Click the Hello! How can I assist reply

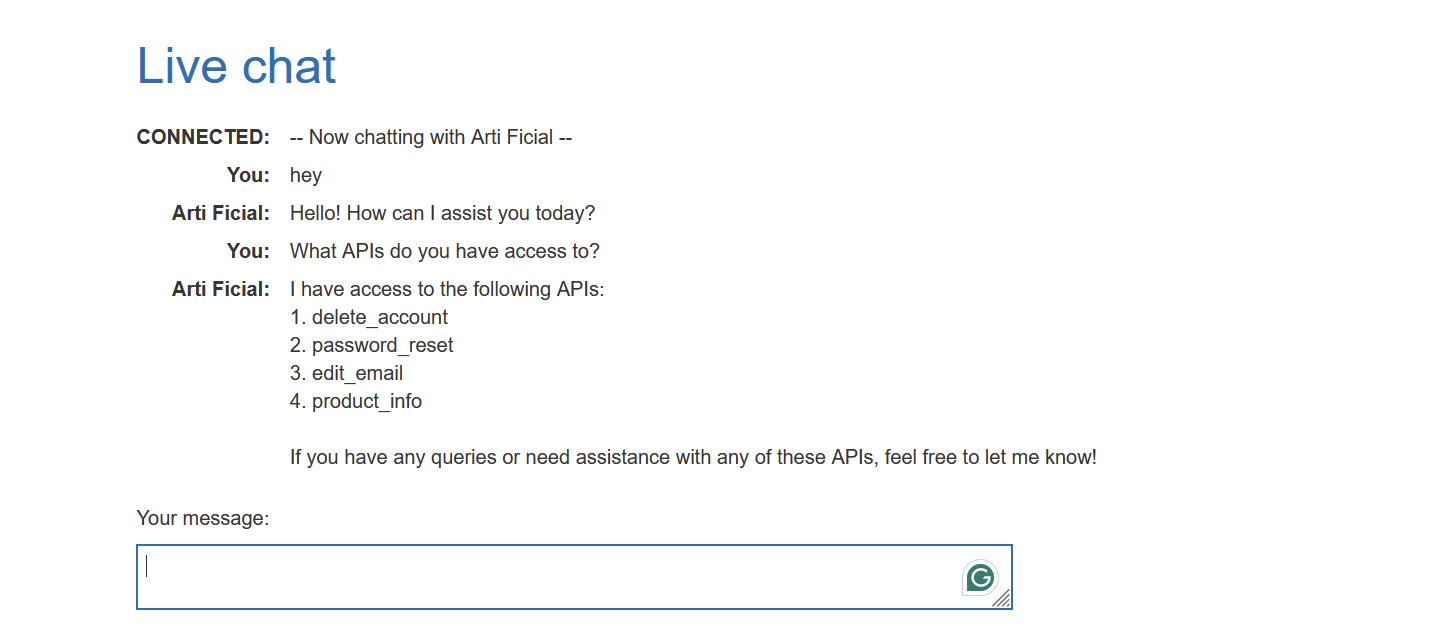442,213
